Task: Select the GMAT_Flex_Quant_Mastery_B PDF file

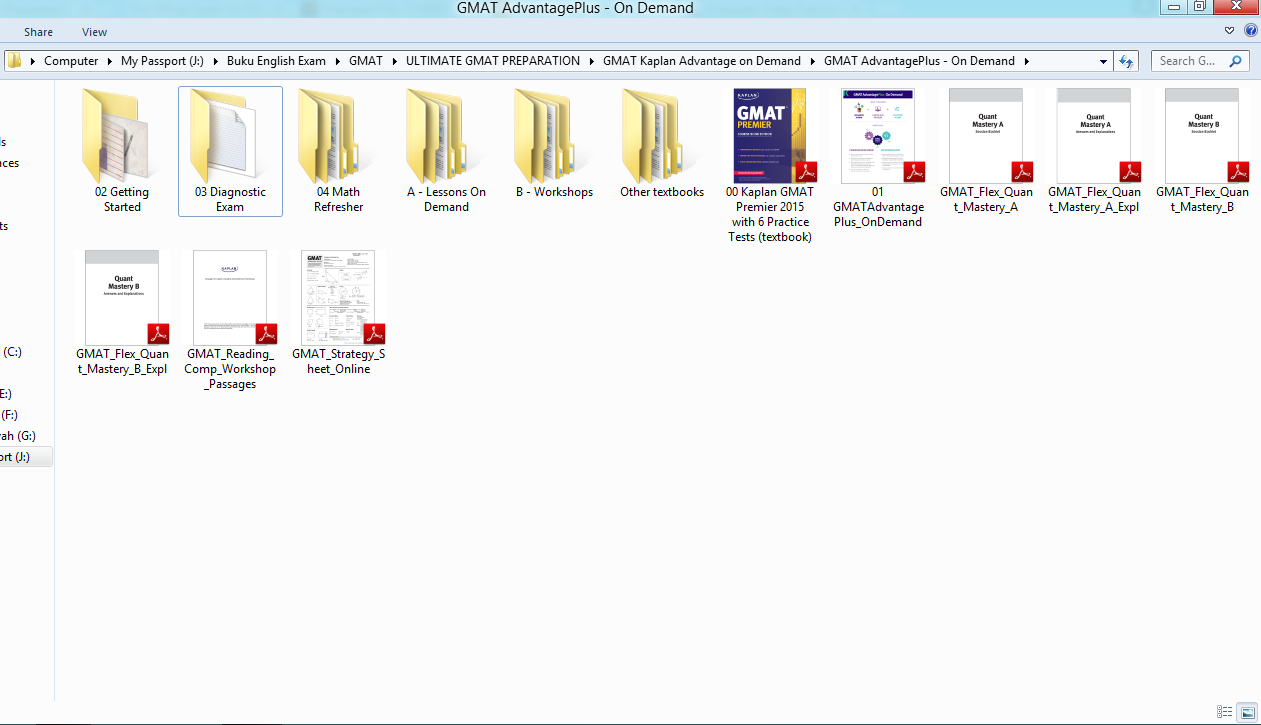Action: pos(1202,151)
